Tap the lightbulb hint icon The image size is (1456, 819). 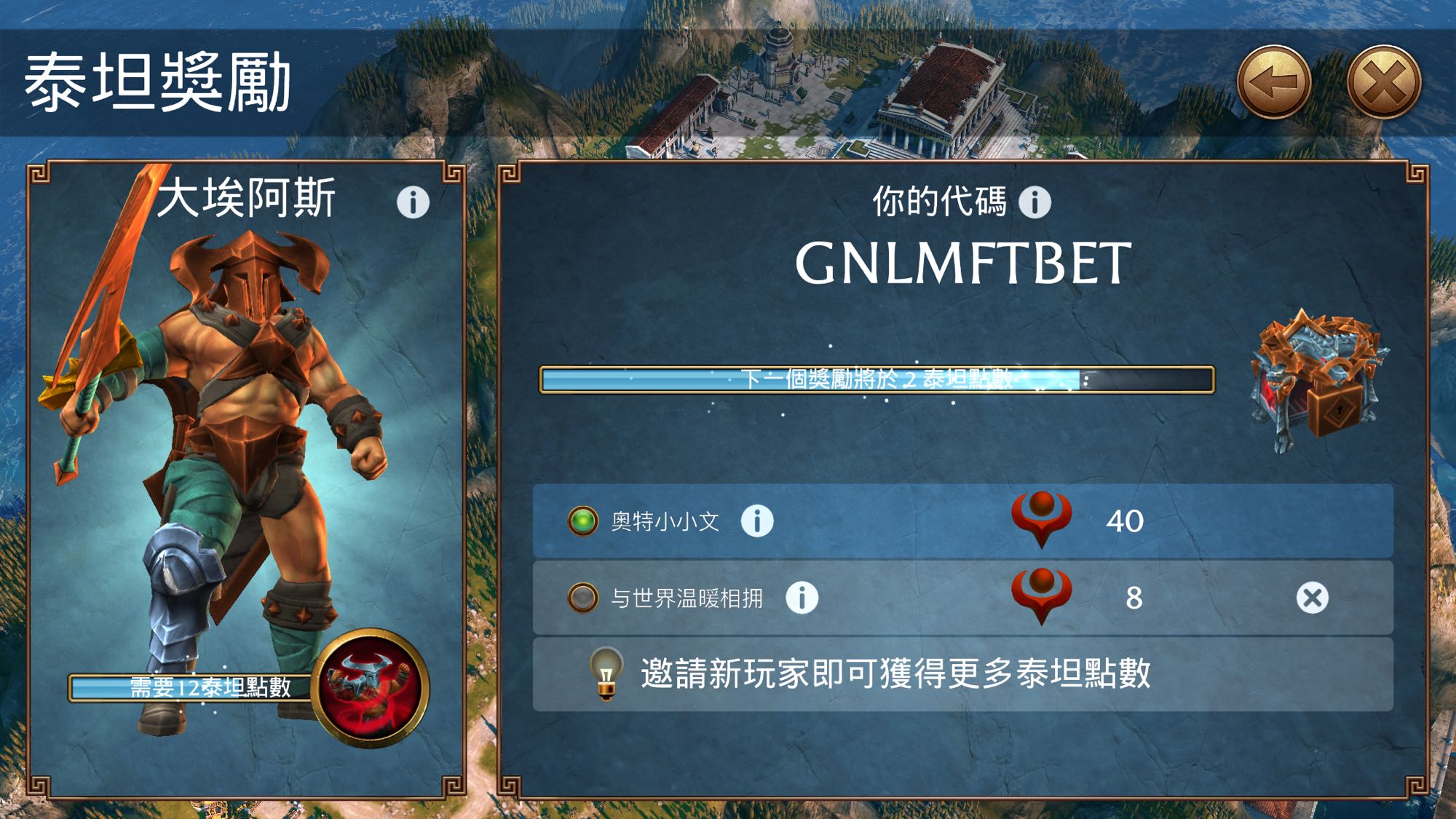[x=606, y=673]
